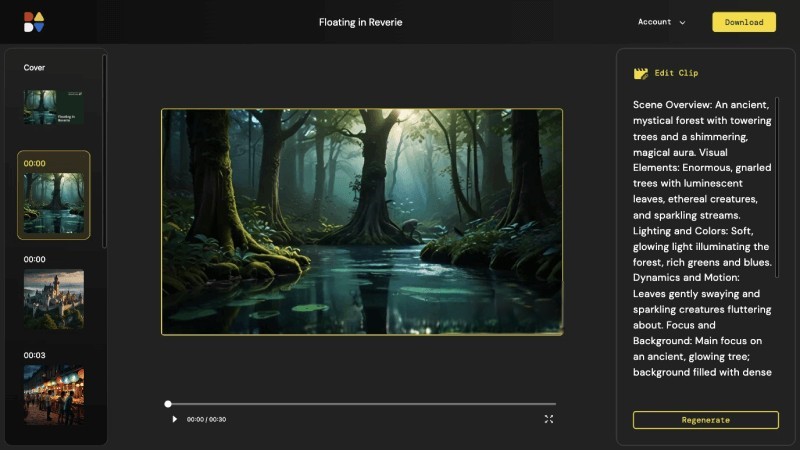Click the playback progress slider handle

pyautogui.click(x=168, y=404)
